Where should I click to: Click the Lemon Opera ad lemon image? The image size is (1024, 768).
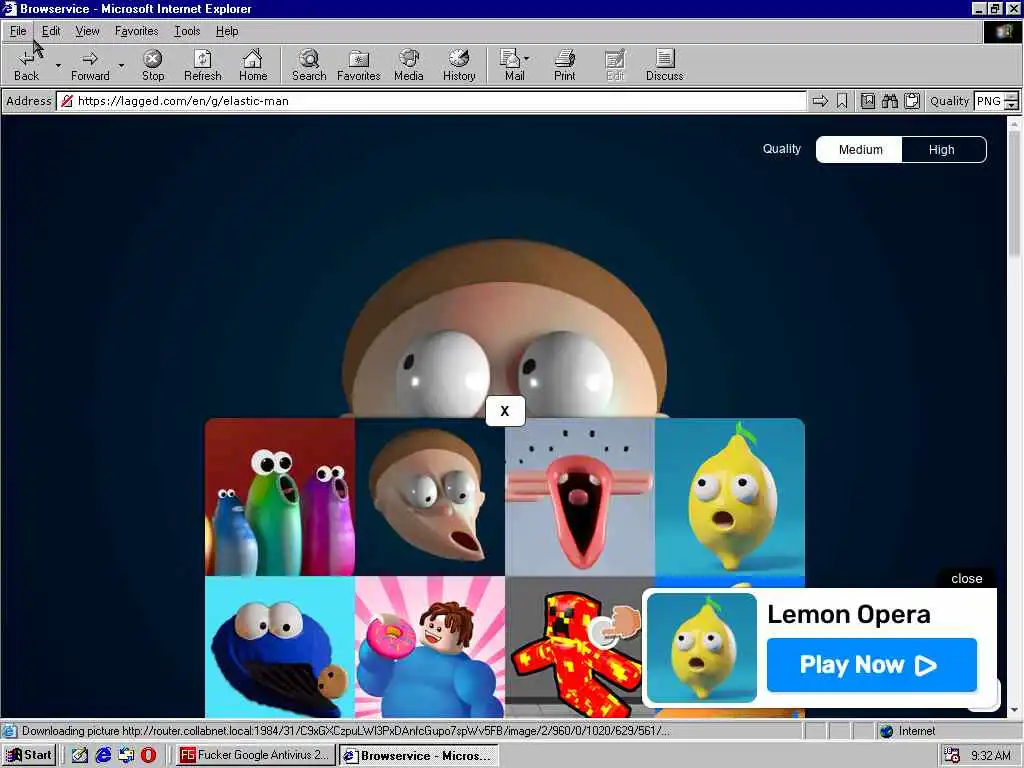tap(701, 647)
